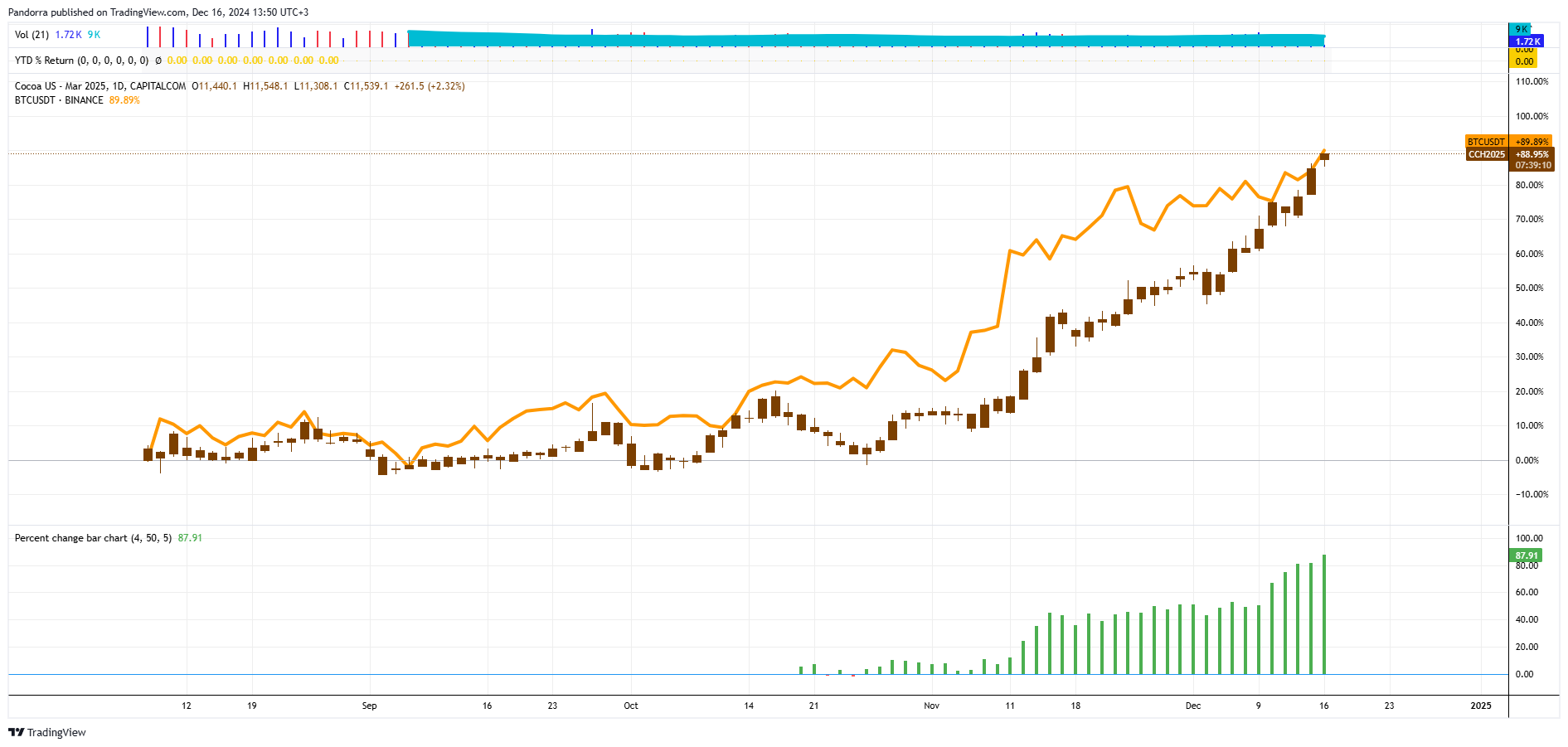Screen dimensions: 1568x747
Task: Click the BTCUSDT · BINANCE compare symbol label
Action: pos(59,100)
